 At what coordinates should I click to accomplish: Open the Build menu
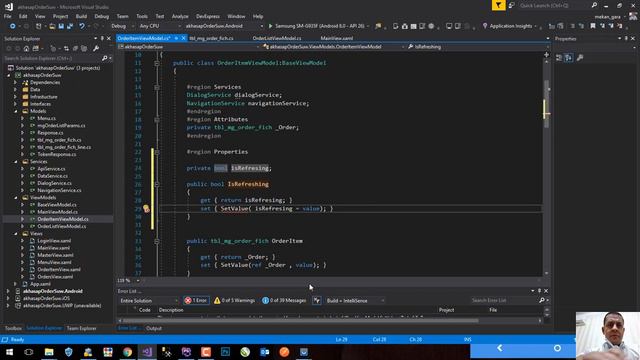81,16
